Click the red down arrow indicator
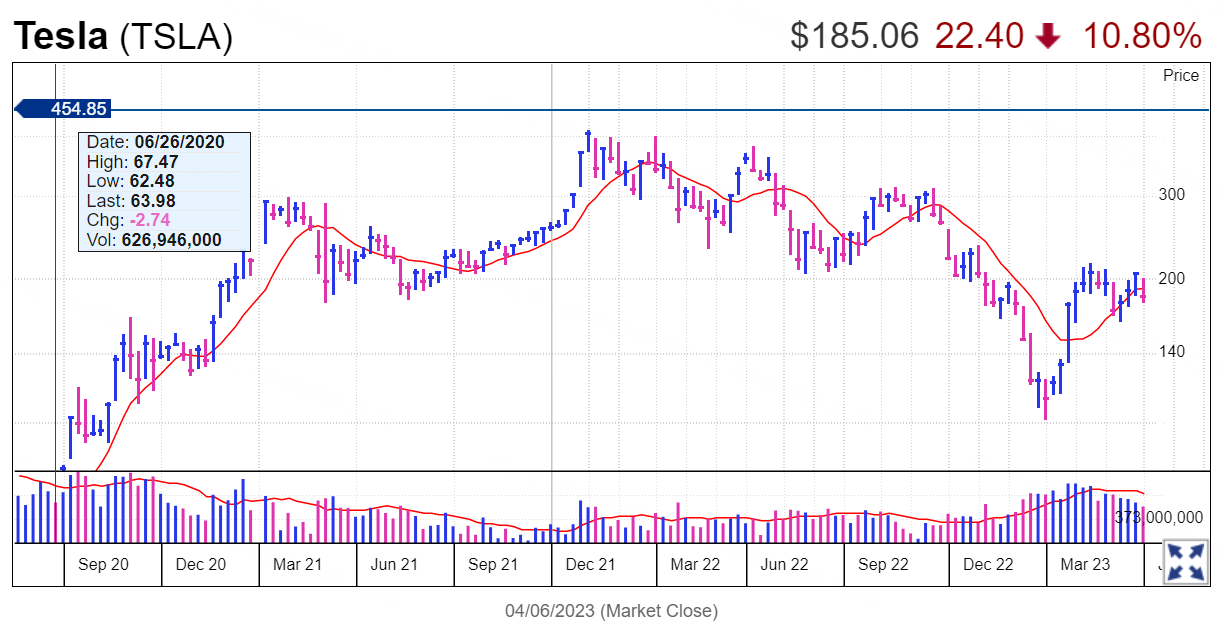The image size is (1223, 621). coord(1048,37)
